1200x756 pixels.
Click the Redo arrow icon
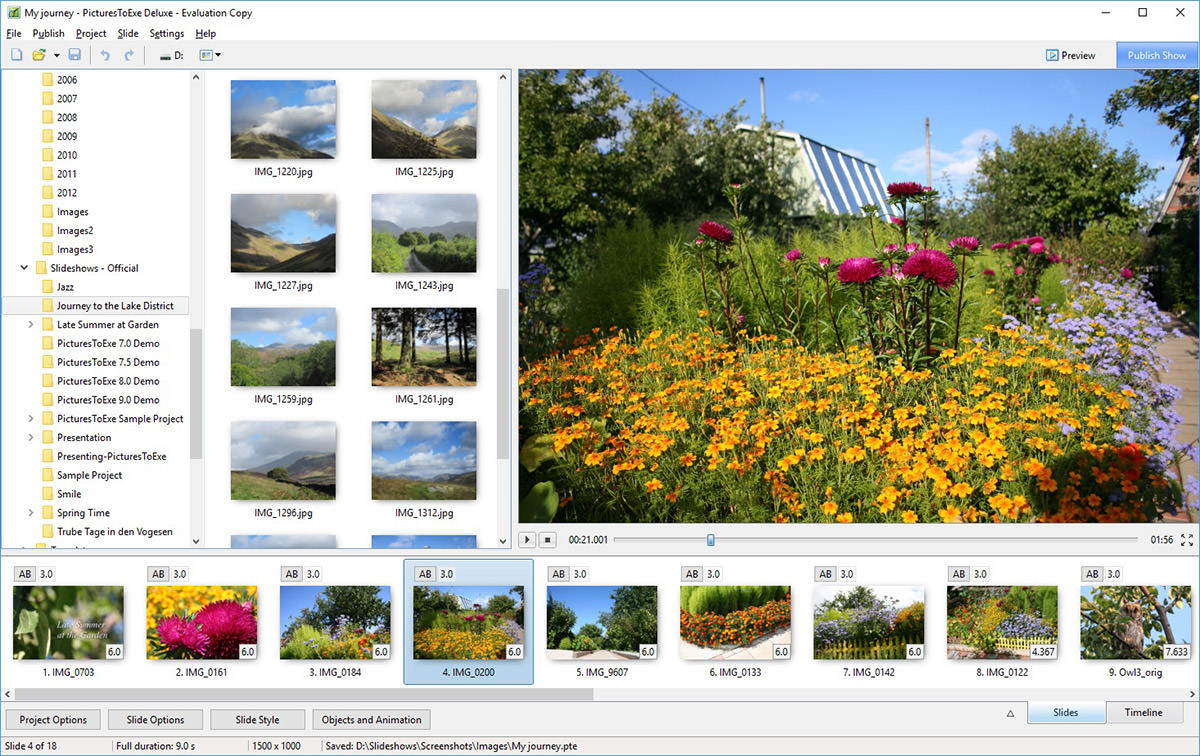128,55
